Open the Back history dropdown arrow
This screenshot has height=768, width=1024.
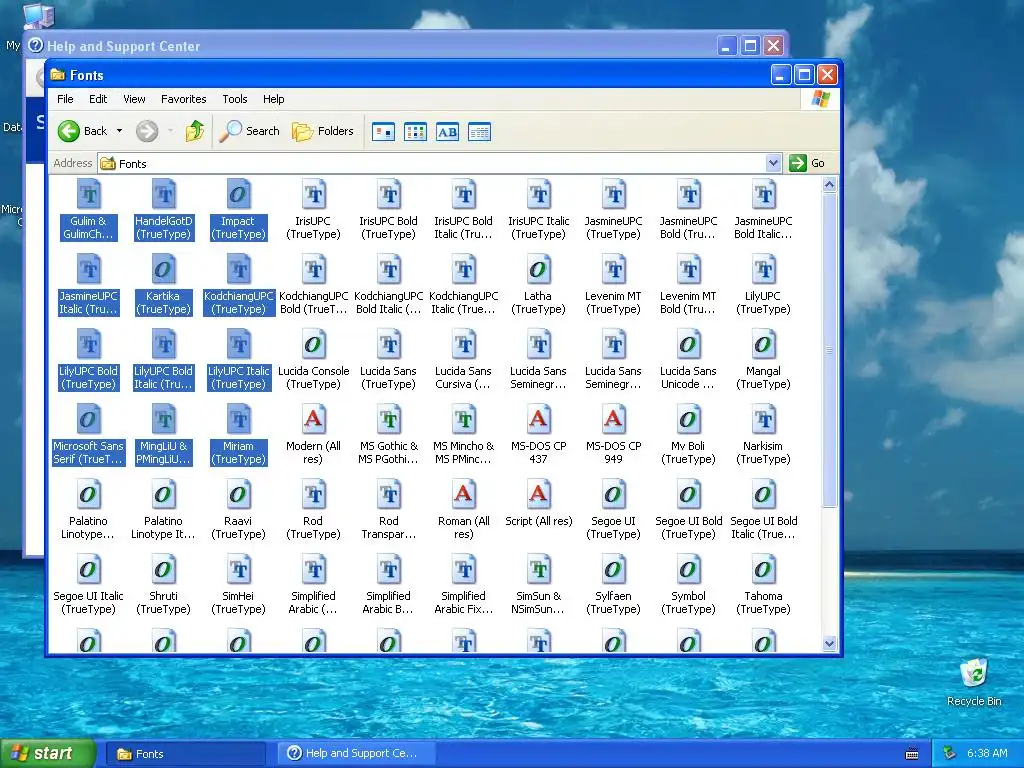point(120,131)
